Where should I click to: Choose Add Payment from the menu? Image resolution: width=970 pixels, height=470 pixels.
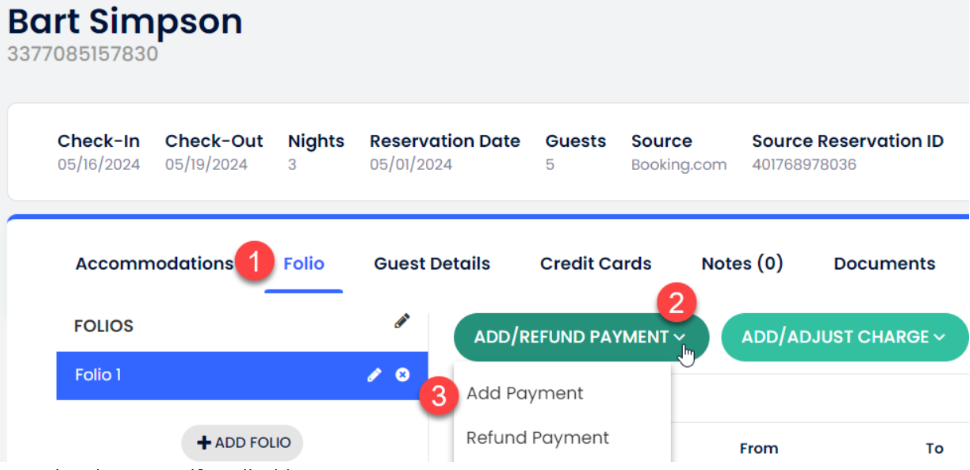click(525, 393)
